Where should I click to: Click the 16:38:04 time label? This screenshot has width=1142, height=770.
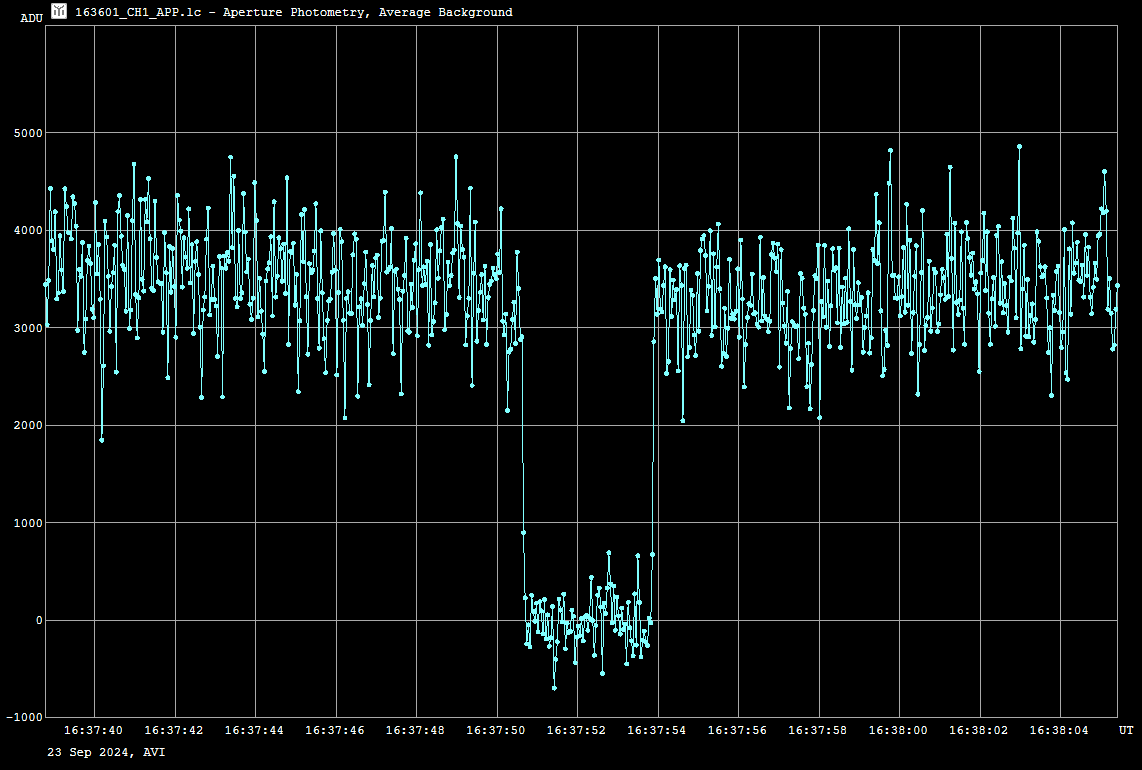1059,730
